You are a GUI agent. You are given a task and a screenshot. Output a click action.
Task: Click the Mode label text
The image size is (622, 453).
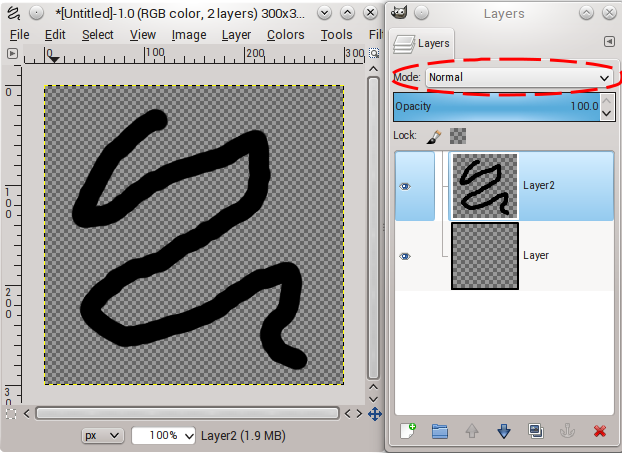(x=407, y=77)
